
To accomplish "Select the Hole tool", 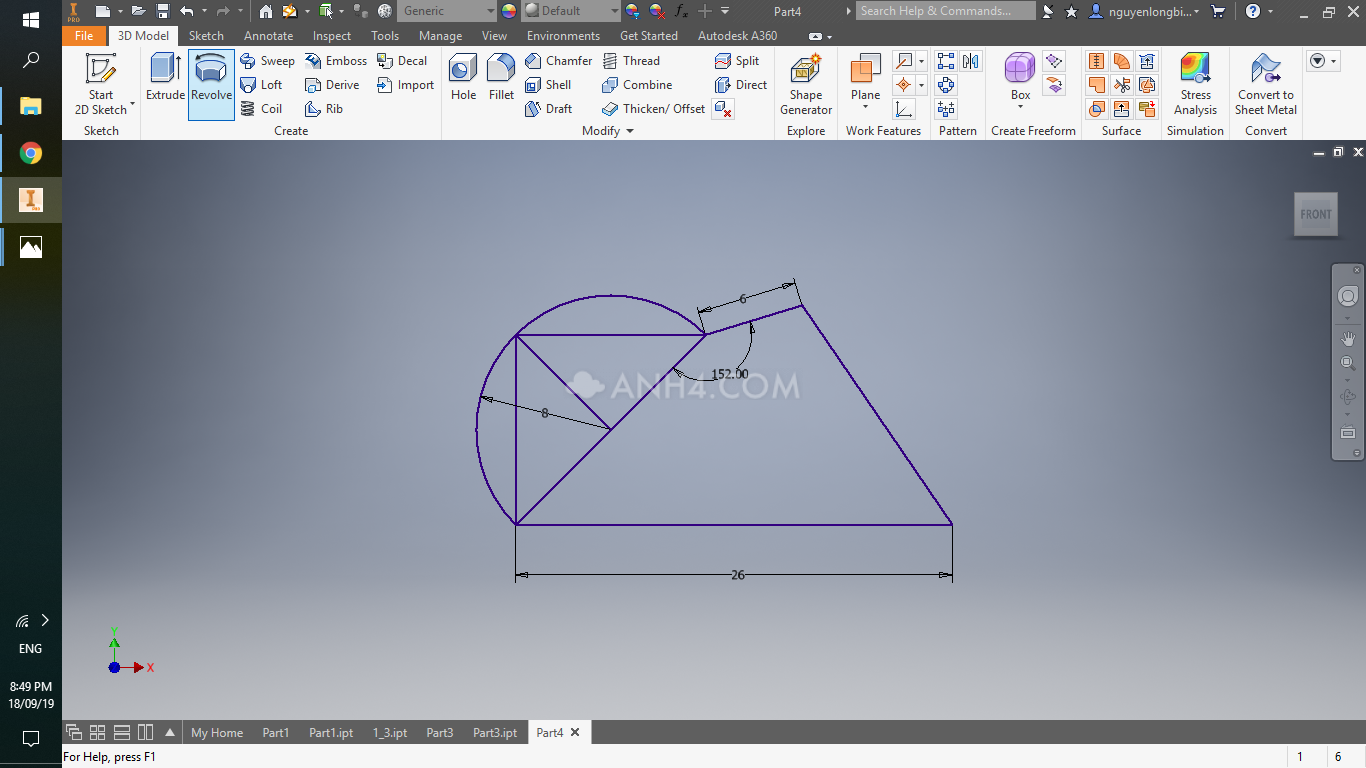I will tap(463, 78).
